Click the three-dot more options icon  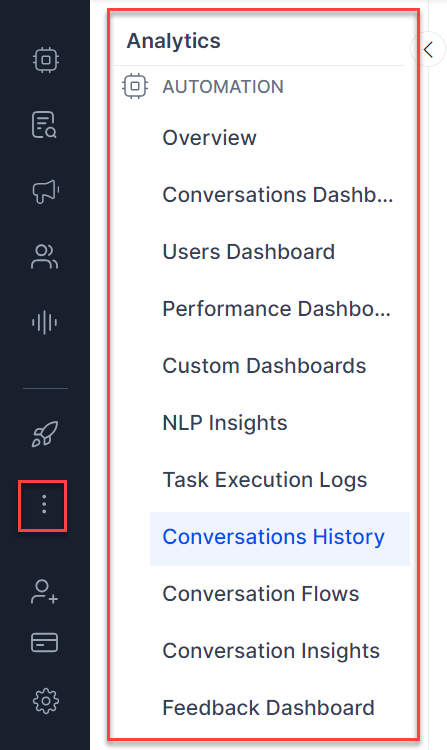[x=44, y=505]
